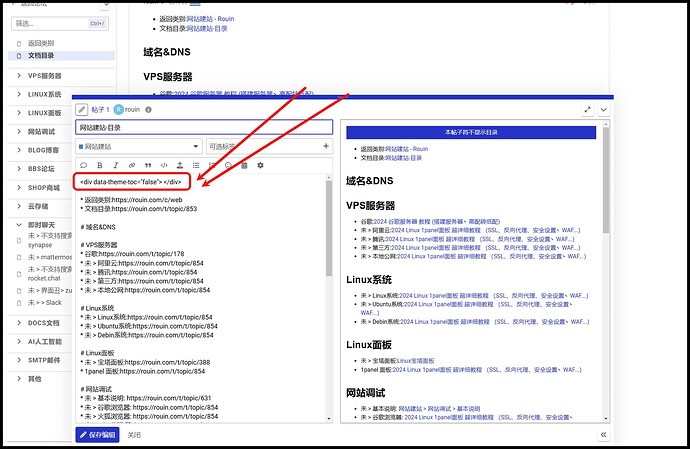The image size is (690, 449).
Task: Click the preview pane vertical scrollbar thumb
Action: point(606,180)
